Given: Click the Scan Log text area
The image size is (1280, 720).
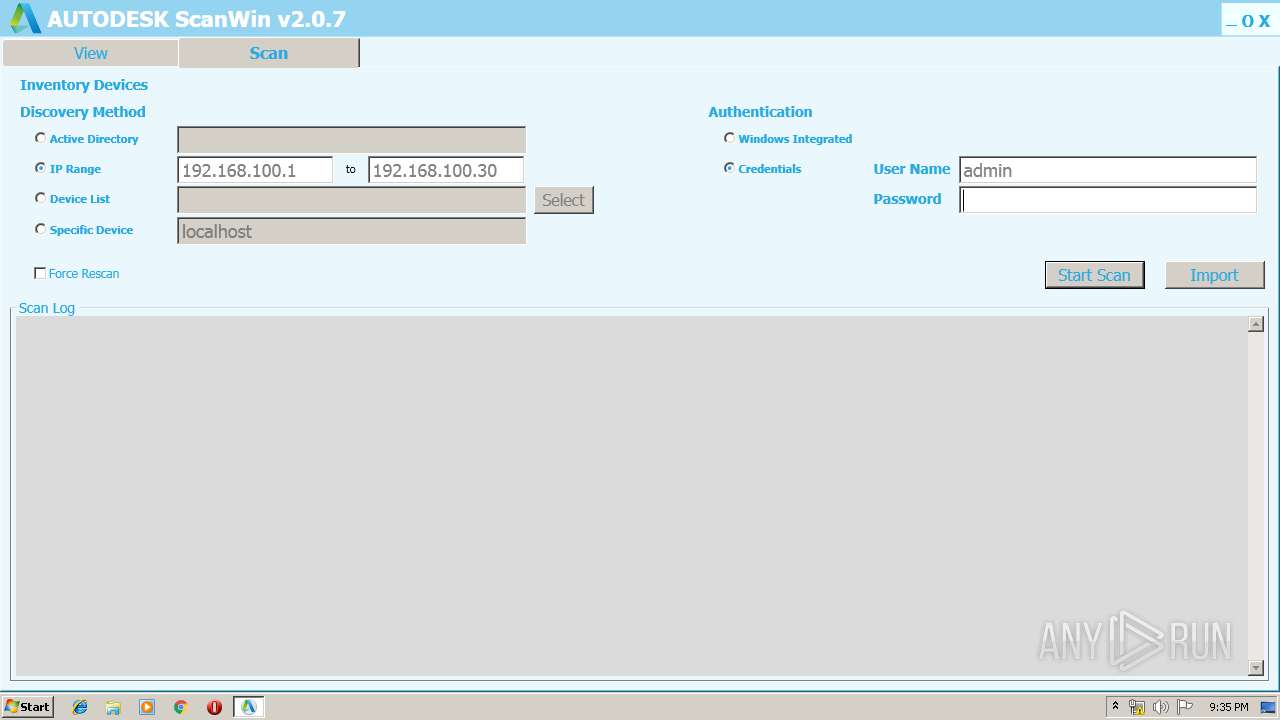Looking at the screenshot, I should pos(631,496).
